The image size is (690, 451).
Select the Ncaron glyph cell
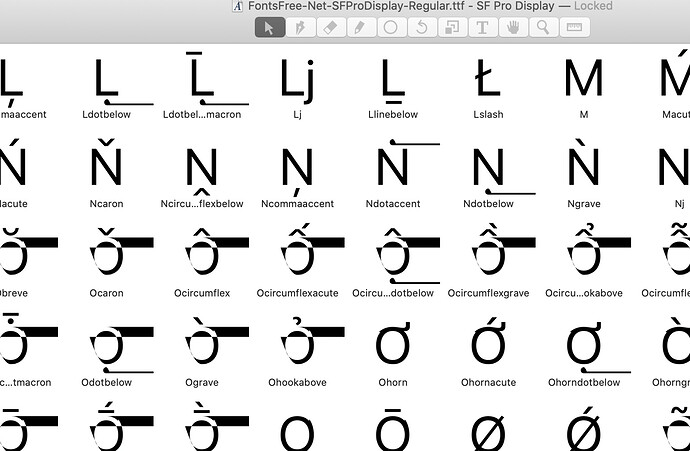[106, 173]
